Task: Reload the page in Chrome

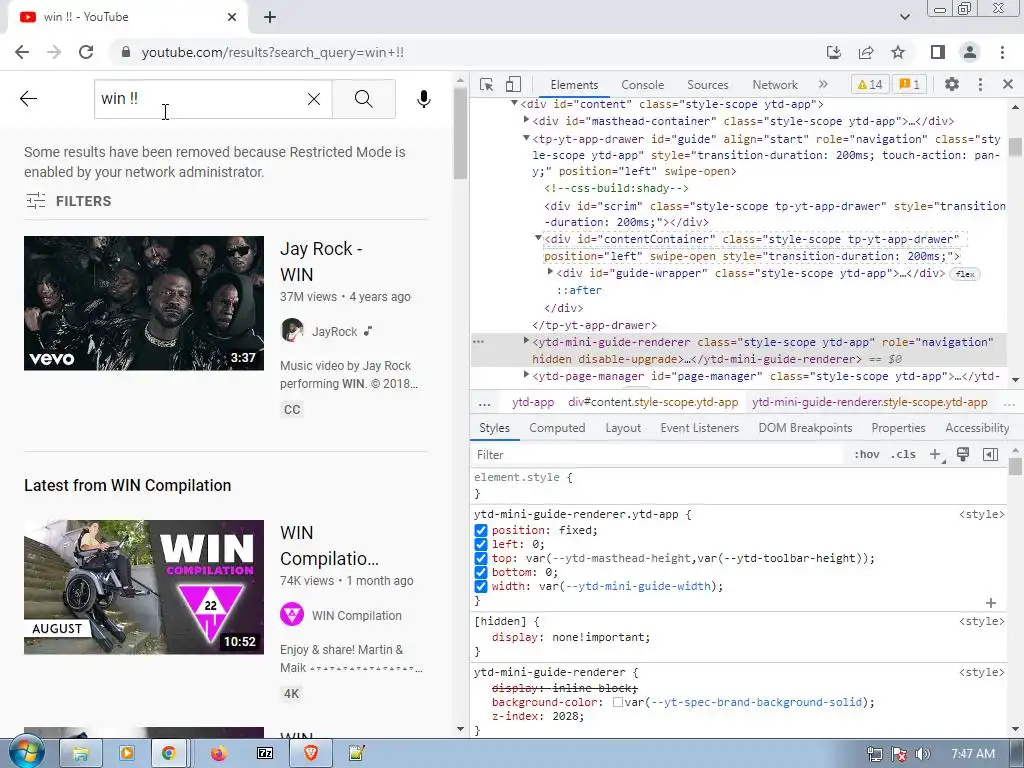Action: (86, 52)
